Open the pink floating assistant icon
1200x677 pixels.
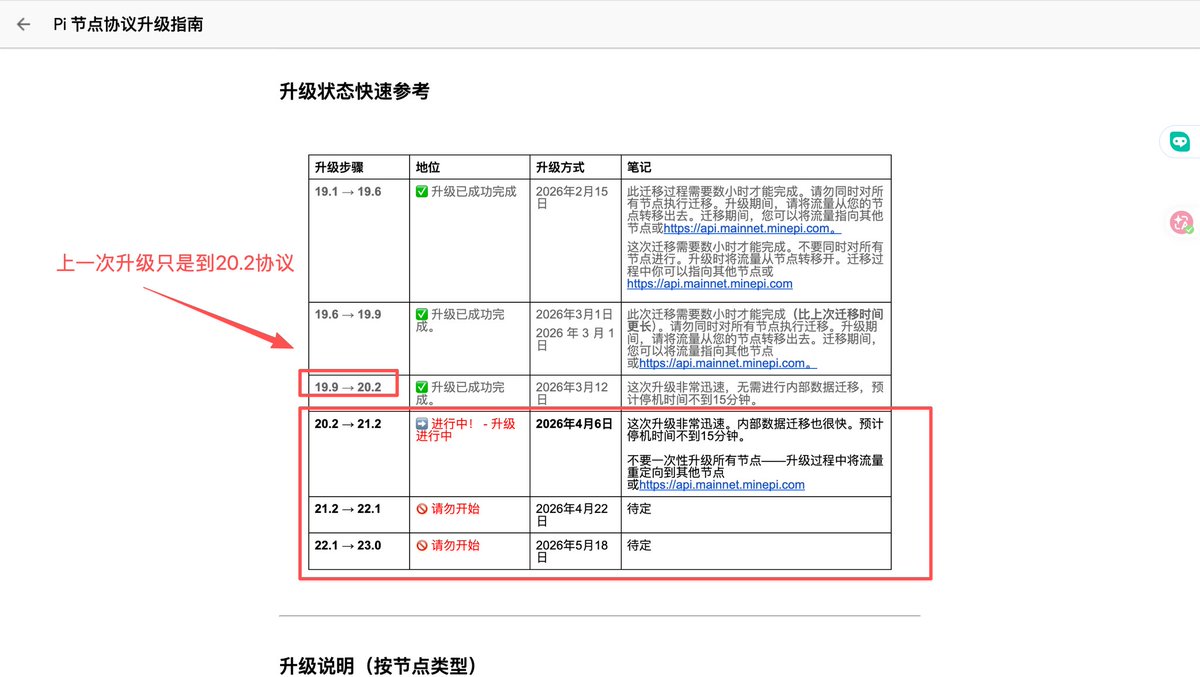tap(1182, 223)
